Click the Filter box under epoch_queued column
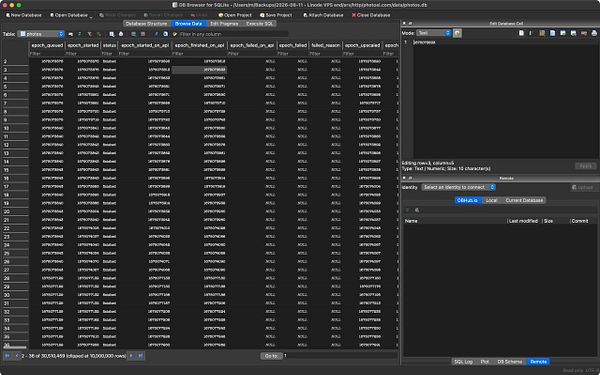The image size is (600, 375). coord(47,54)
